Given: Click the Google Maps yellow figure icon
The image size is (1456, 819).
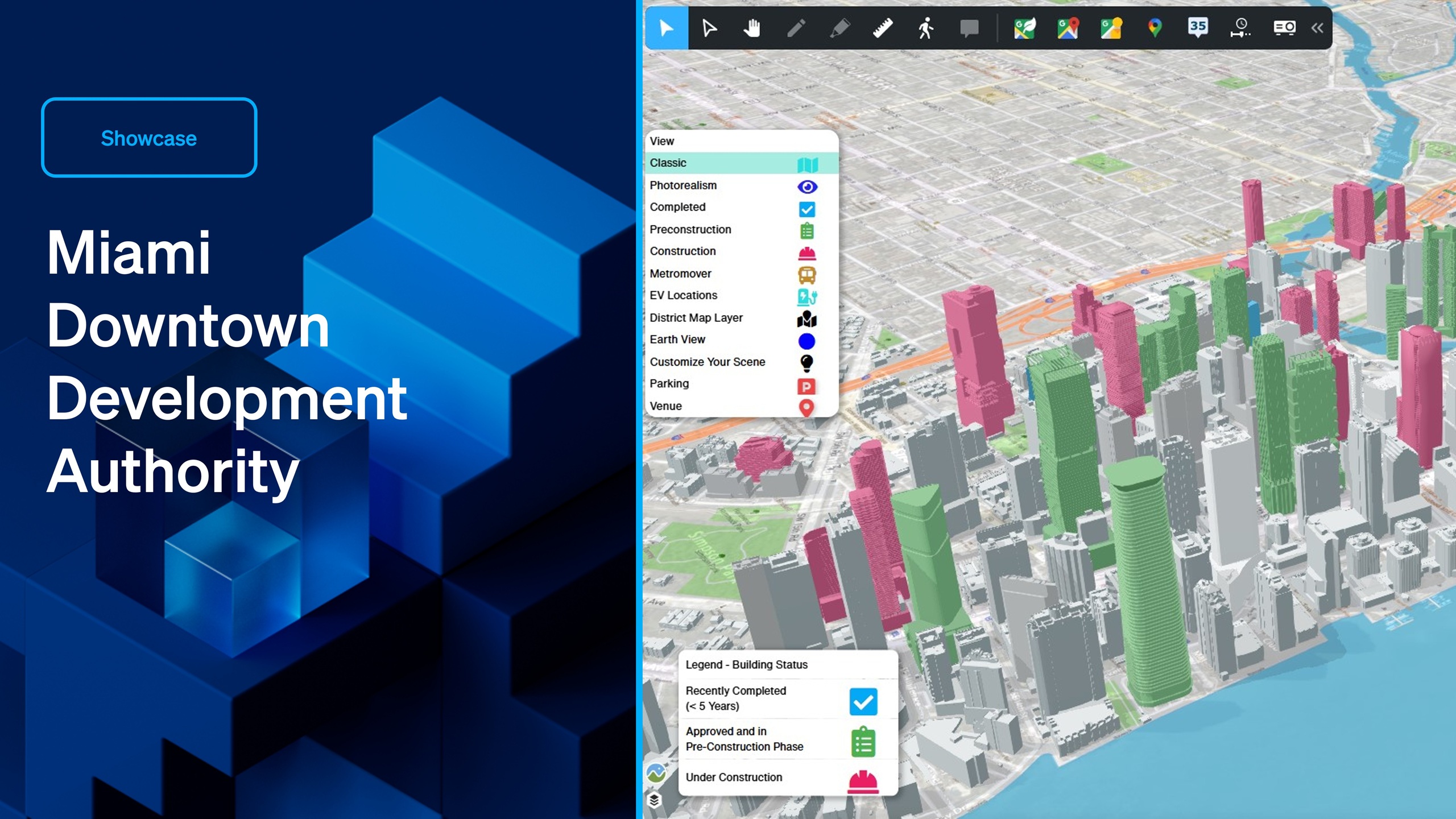Looking at the screenshot, I should click(x=1111, y=28).
